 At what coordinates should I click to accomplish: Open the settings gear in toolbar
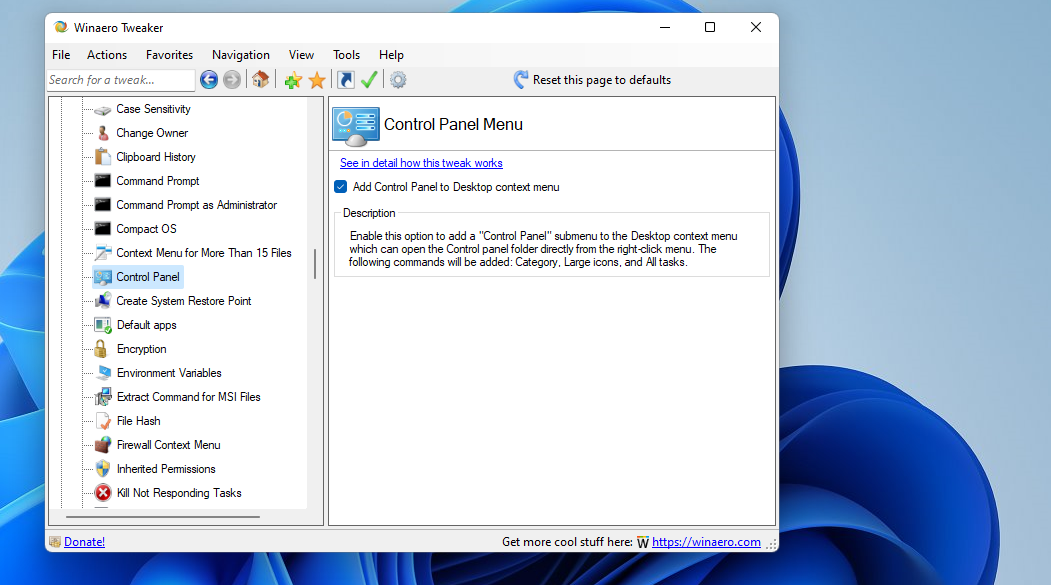tap(397, 79)
